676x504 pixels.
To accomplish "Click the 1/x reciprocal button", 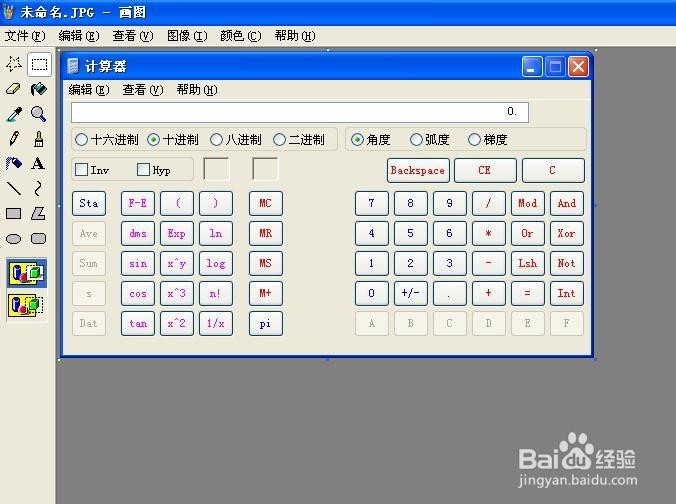I will point(216,323).
